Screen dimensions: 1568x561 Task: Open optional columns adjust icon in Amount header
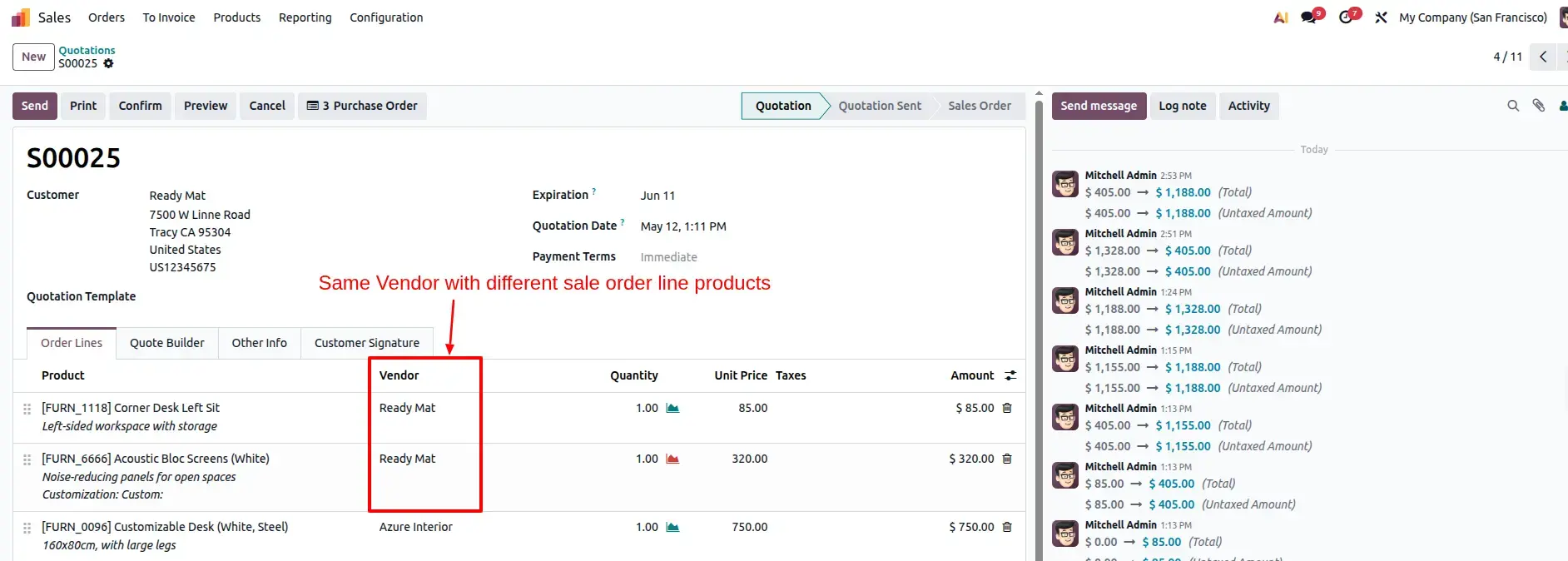tap(1010, 375)
